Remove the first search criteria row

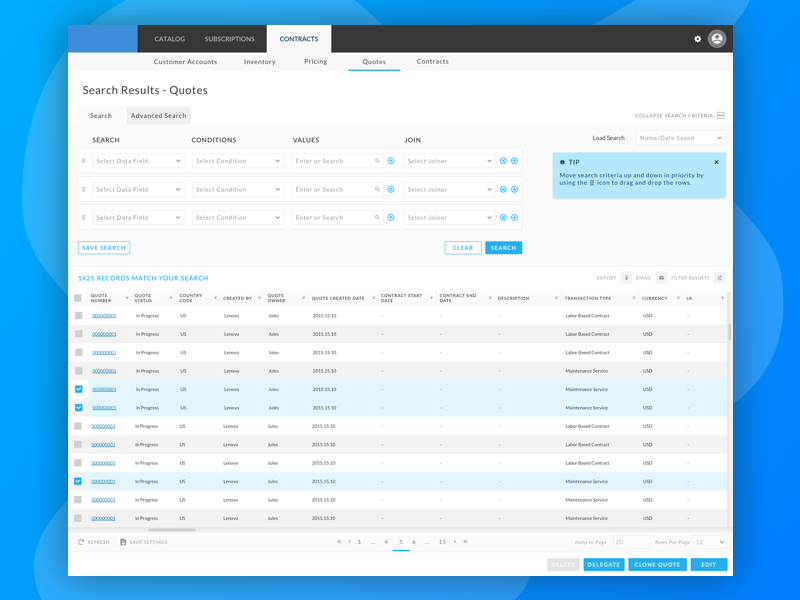click(x=503, y=161)
